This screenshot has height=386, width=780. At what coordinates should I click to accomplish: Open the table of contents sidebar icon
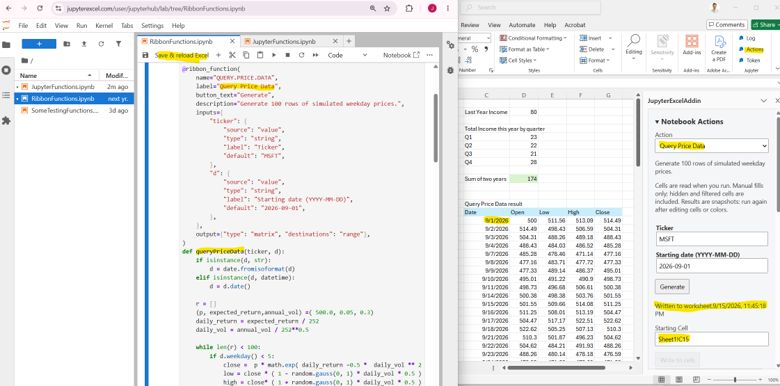coord(6,95)
